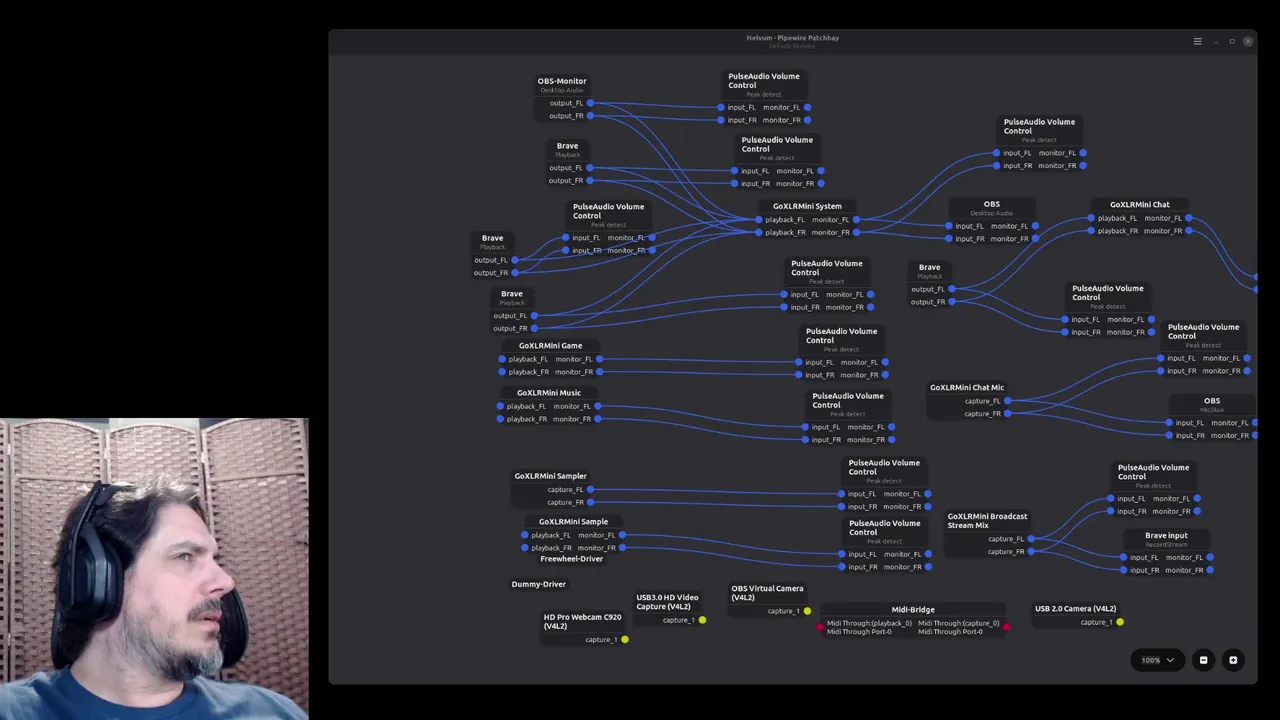Click Brave input node's monitor_FR port dot
This screenshot has height=720, width=1280.
(x=1210, y=570)
